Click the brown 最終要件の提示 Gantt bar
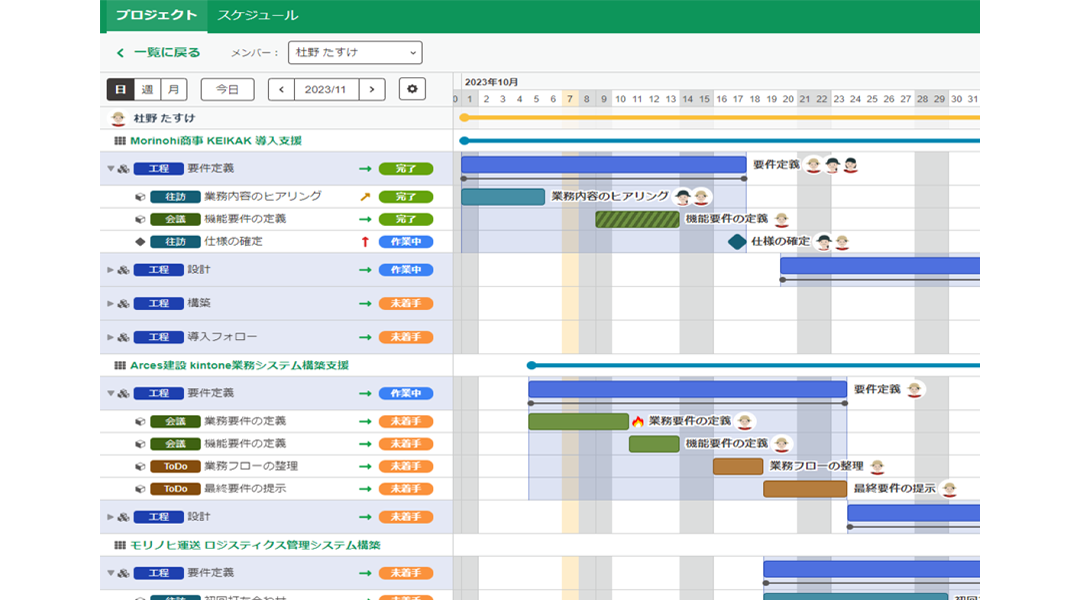Viewport: 1080px width, 600px height. pos(804,489)
